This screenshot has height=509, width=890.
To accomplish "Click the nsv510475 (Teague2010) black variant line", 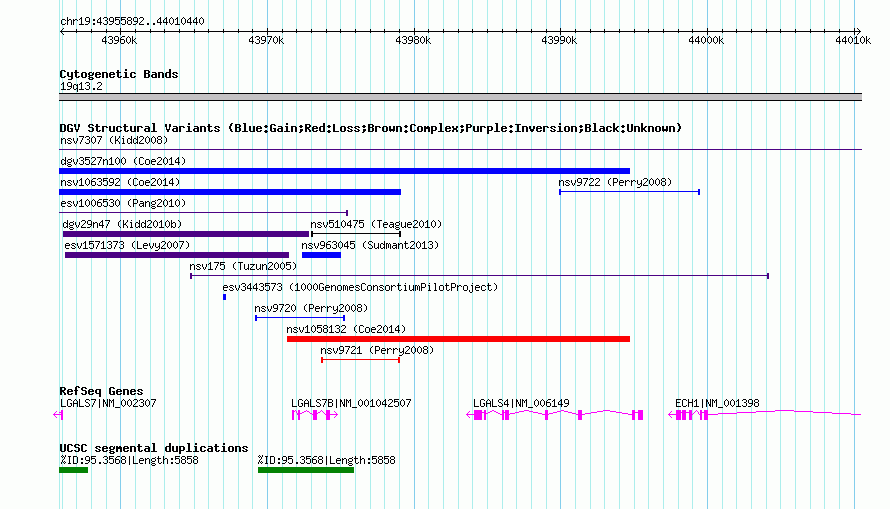I will coord(356,234).
